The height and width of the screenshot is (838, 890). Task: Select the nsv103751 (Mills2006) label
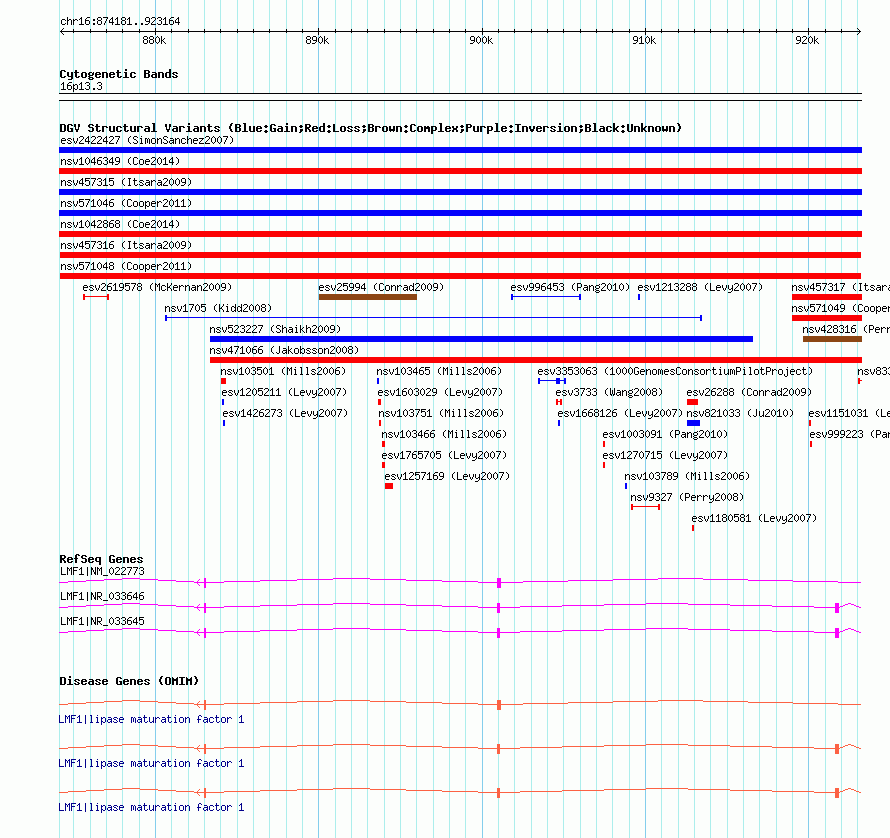441,413
